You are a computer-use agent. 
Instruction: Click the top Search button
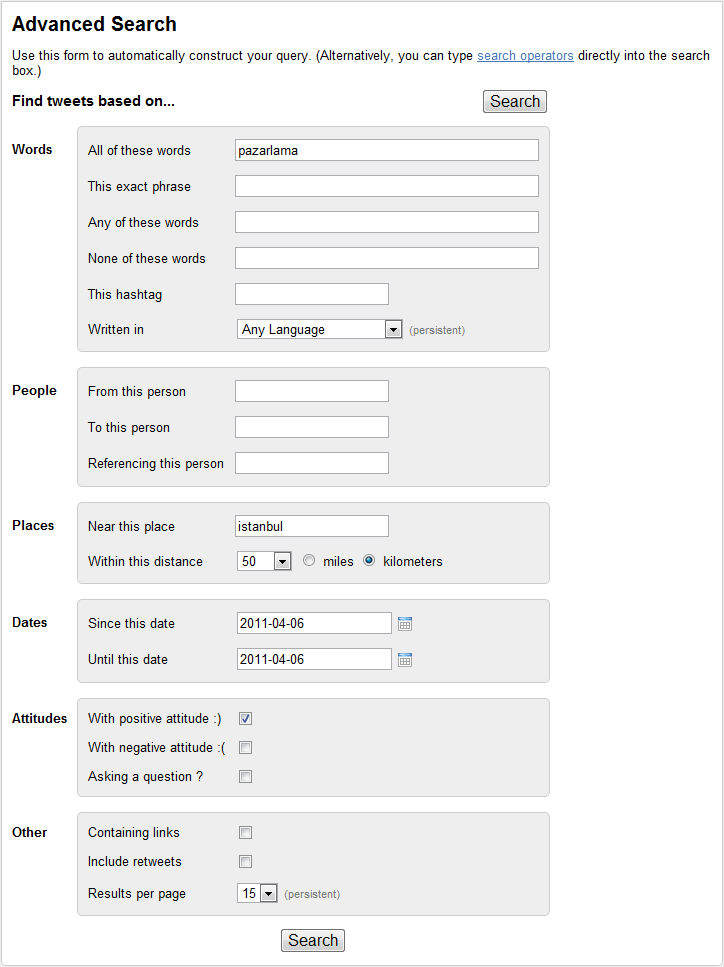click(x=515, y=101)
